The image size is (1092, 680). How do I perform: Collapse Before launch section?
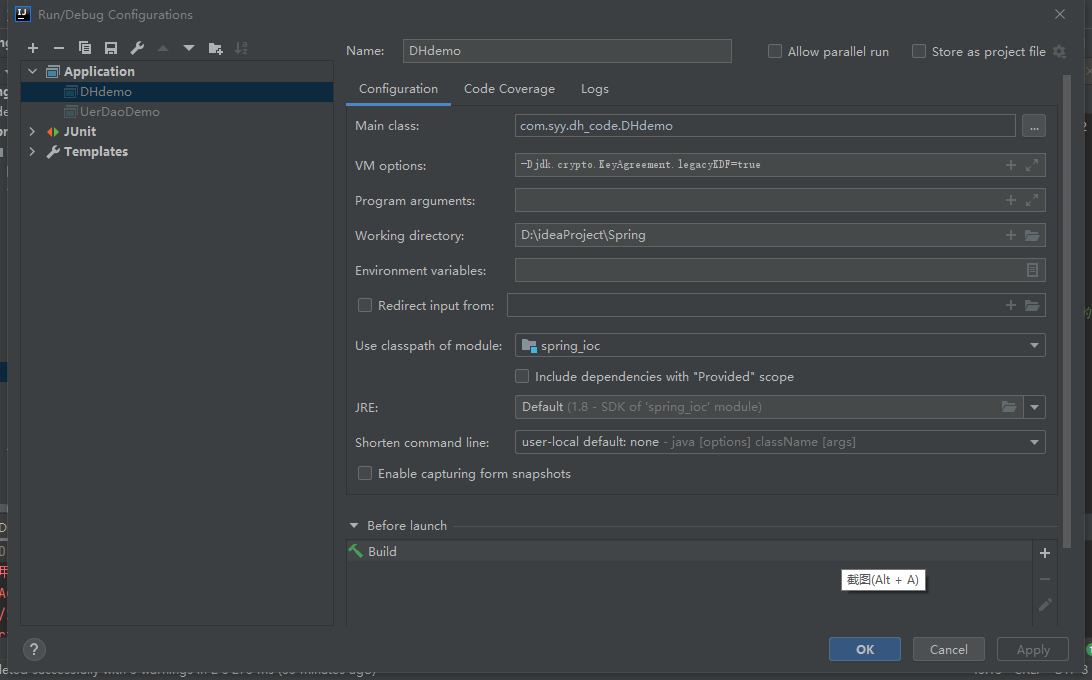click(x=354, y=525)
